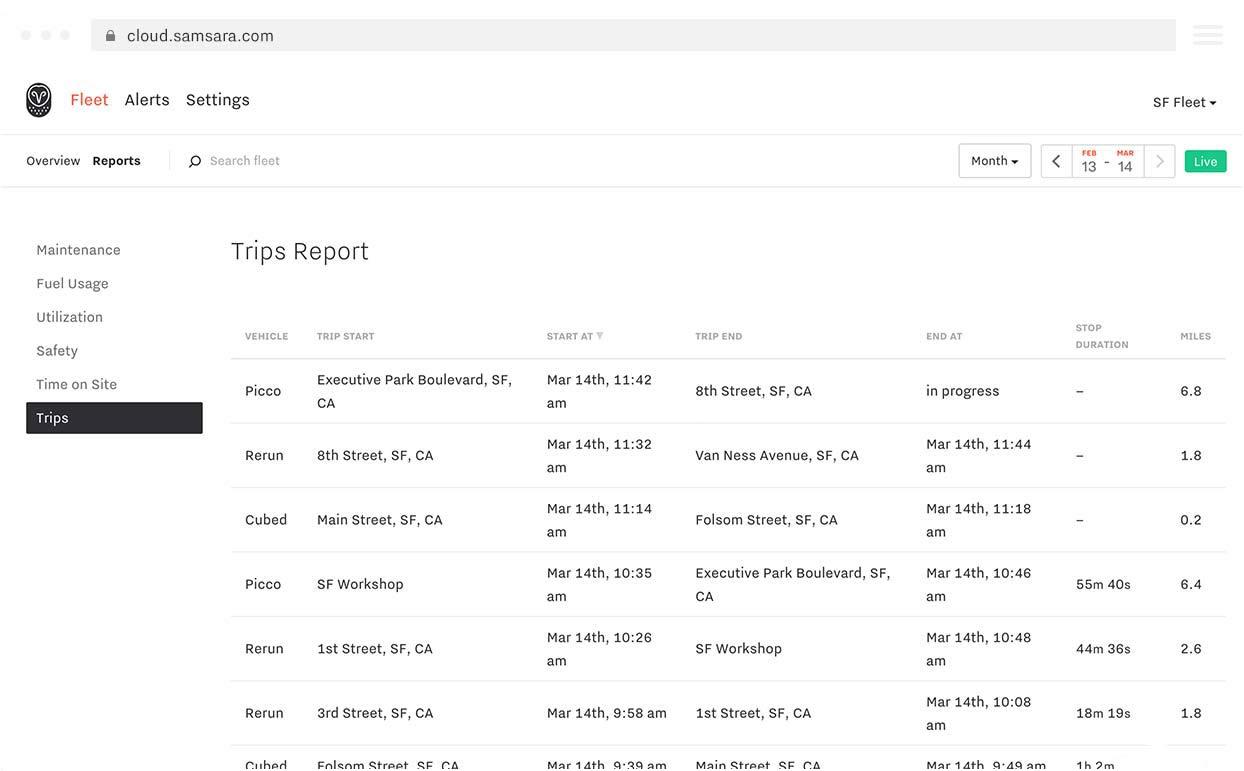
Task: Click the address bar lock icon
Action: [110, 35]
